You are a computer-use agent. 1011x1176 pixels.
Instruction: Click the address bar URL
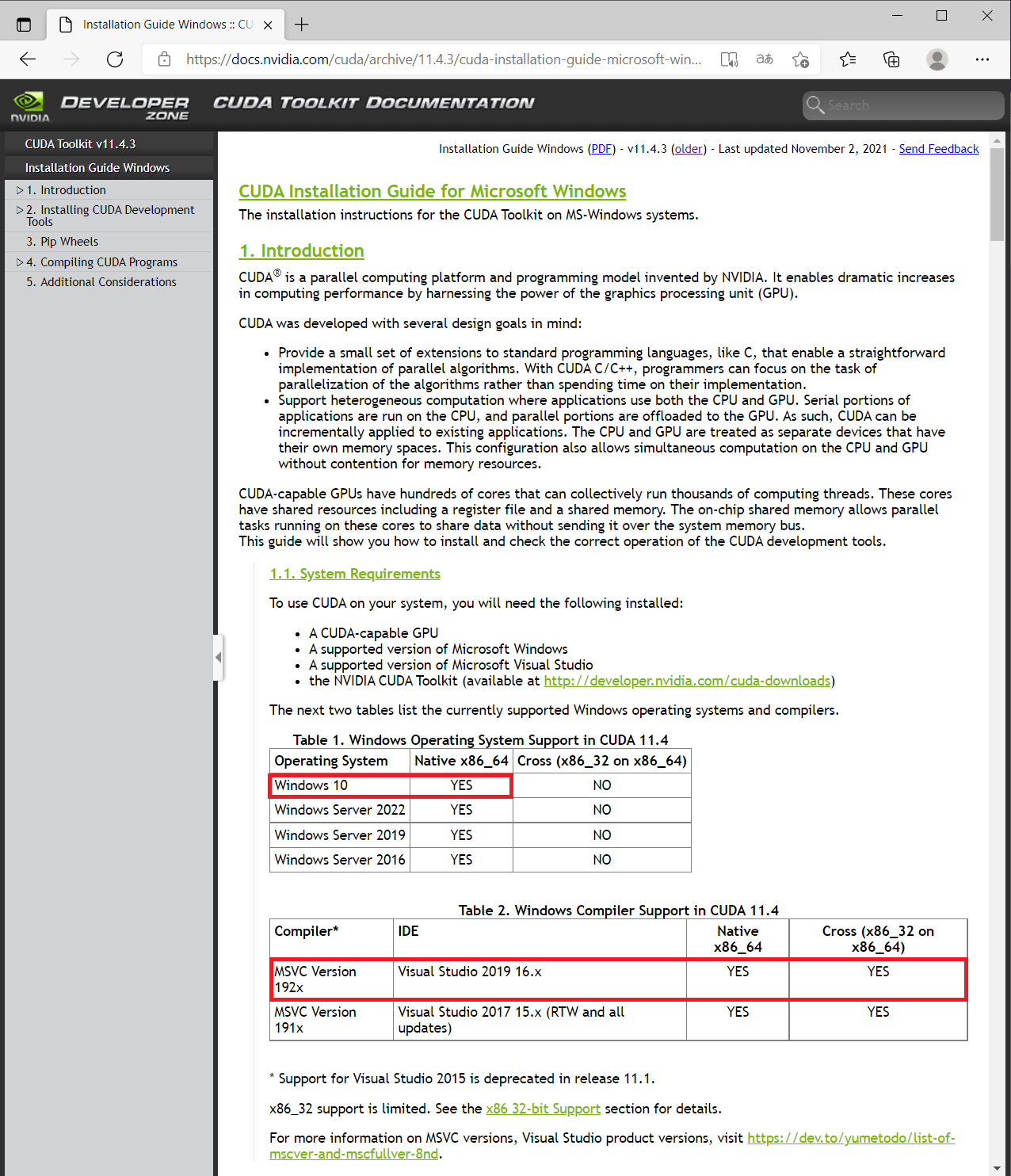click(444, 59)
